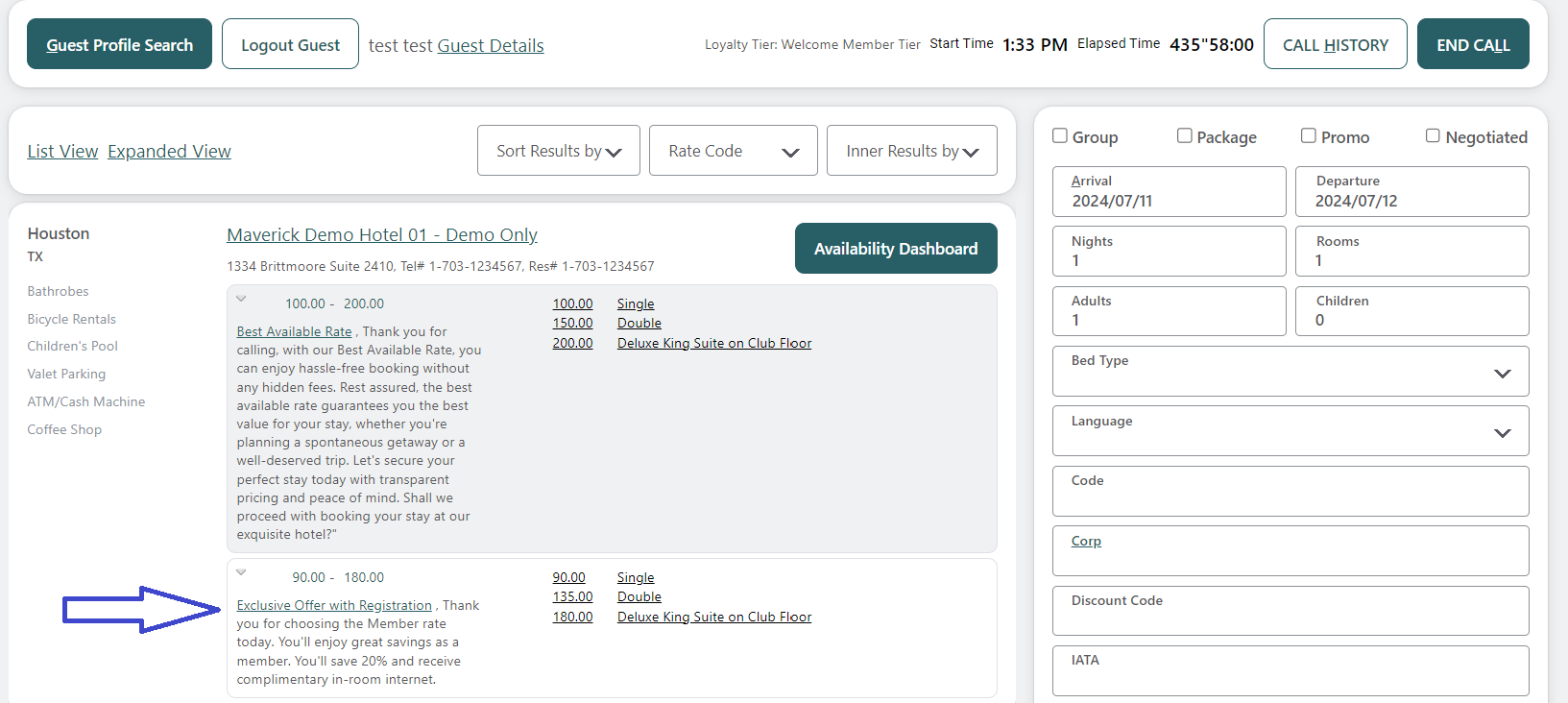Click Logout Guest button
1568x703 pixels.
coord(290,44)
